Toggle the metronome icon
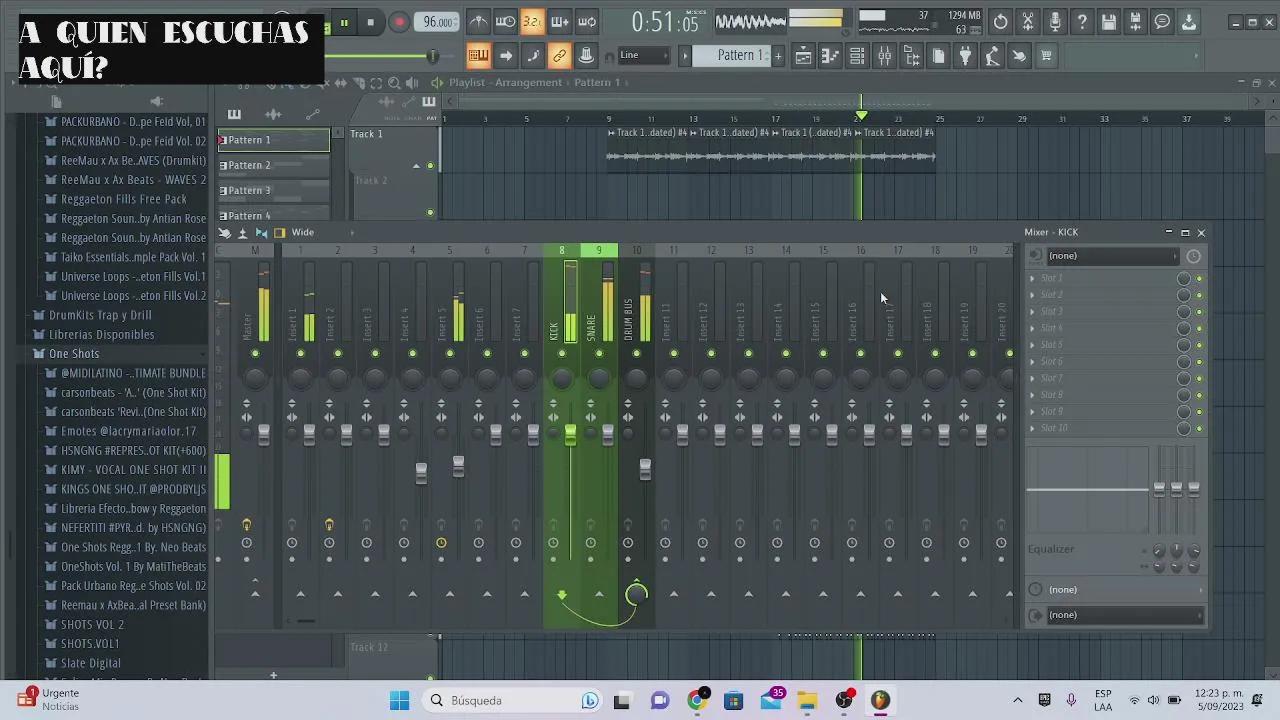Viewport: 1280px width, 720px height. [479, 22]
